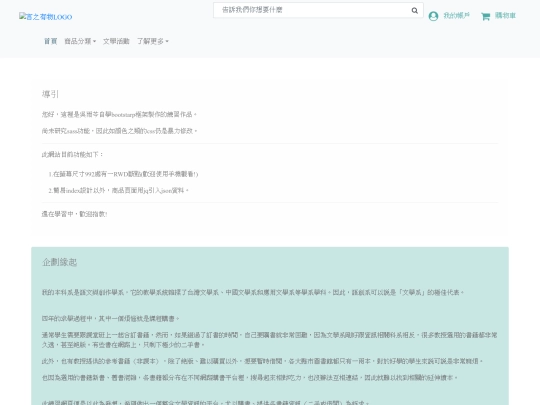Click the paragraph starting 我的本科系
The height and width of the screenshot is (405, 540).
pos(253,292)
